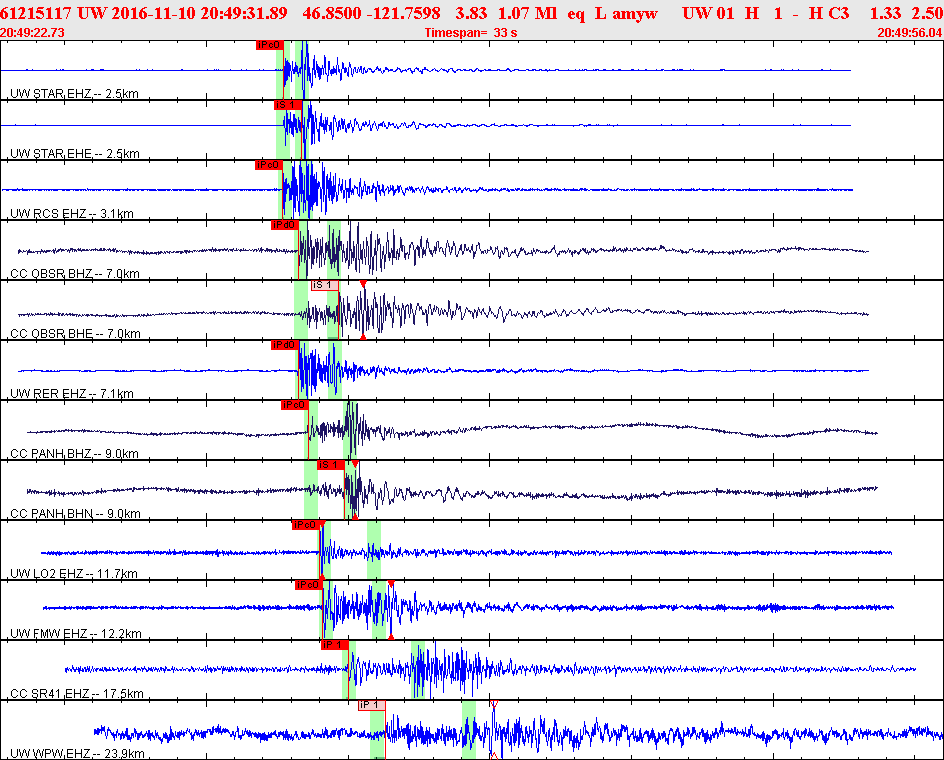Click the iPc0 pick flag on STAR EHZ
The height and width of the screenshot is (760, 944).
coord(269,45)
